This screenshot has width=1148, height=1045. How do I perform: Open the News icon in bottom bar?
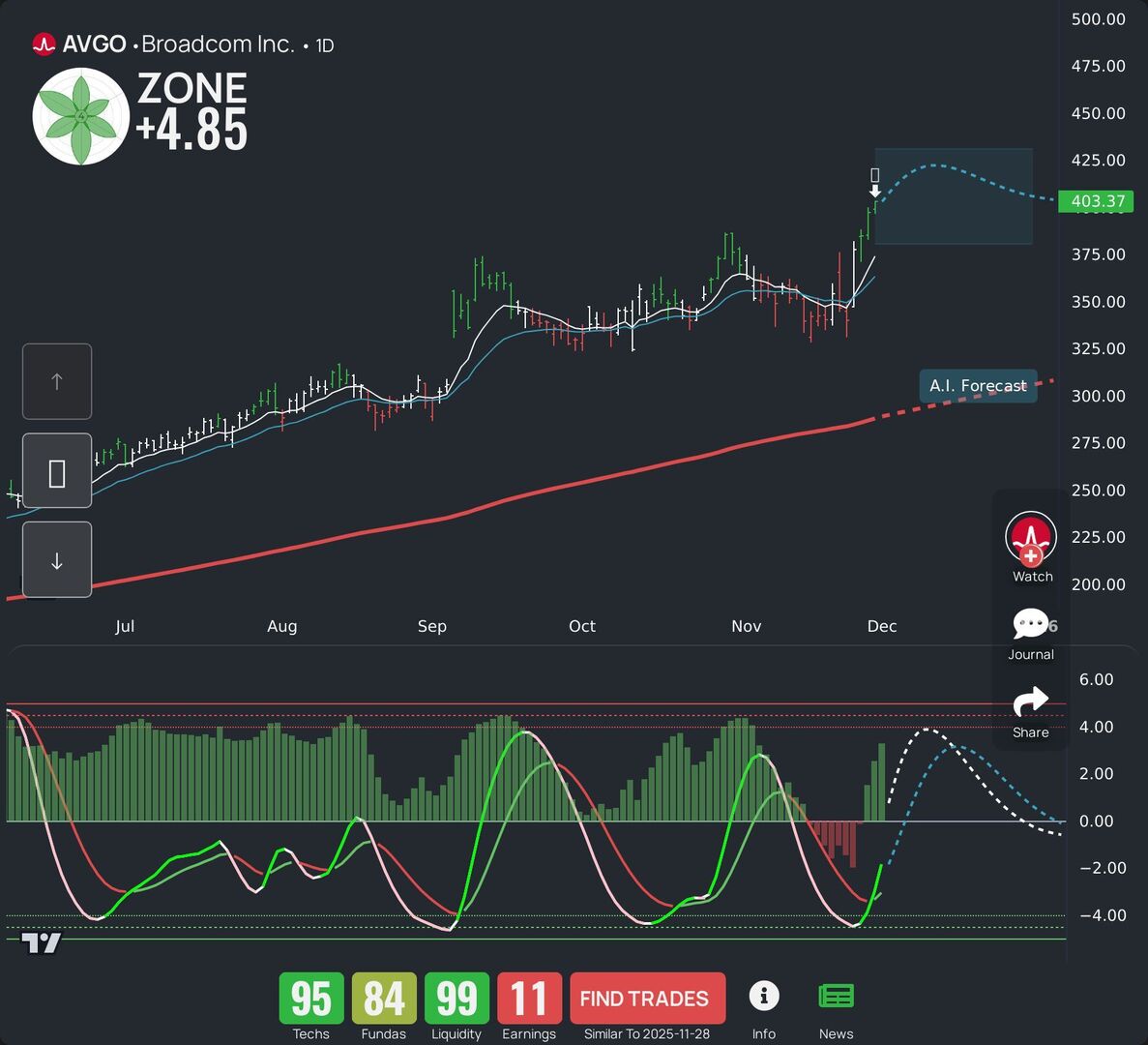[x=836, y=995]
